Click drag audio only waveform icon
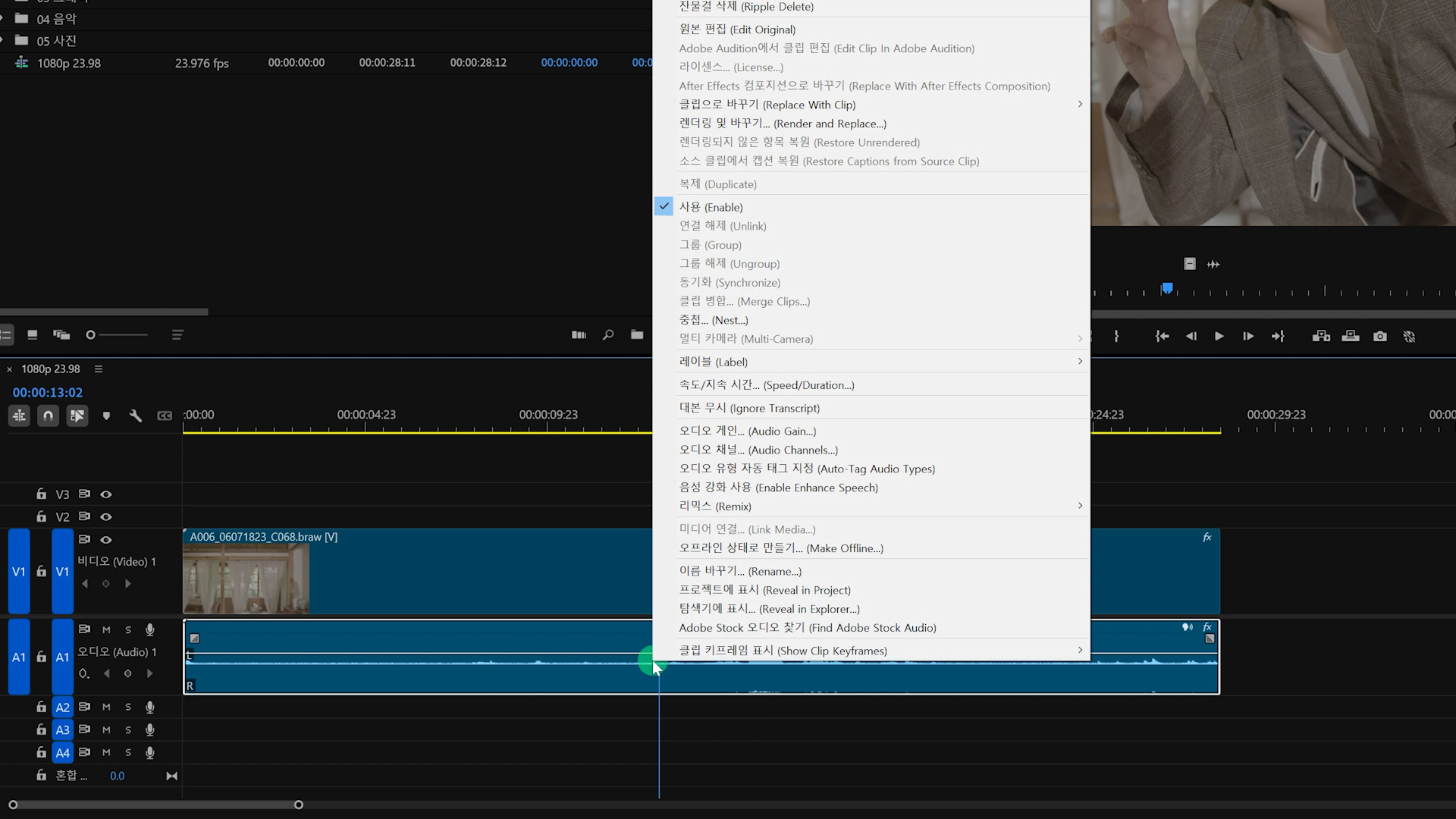The image size is (1456, 819). (1213, 264)
